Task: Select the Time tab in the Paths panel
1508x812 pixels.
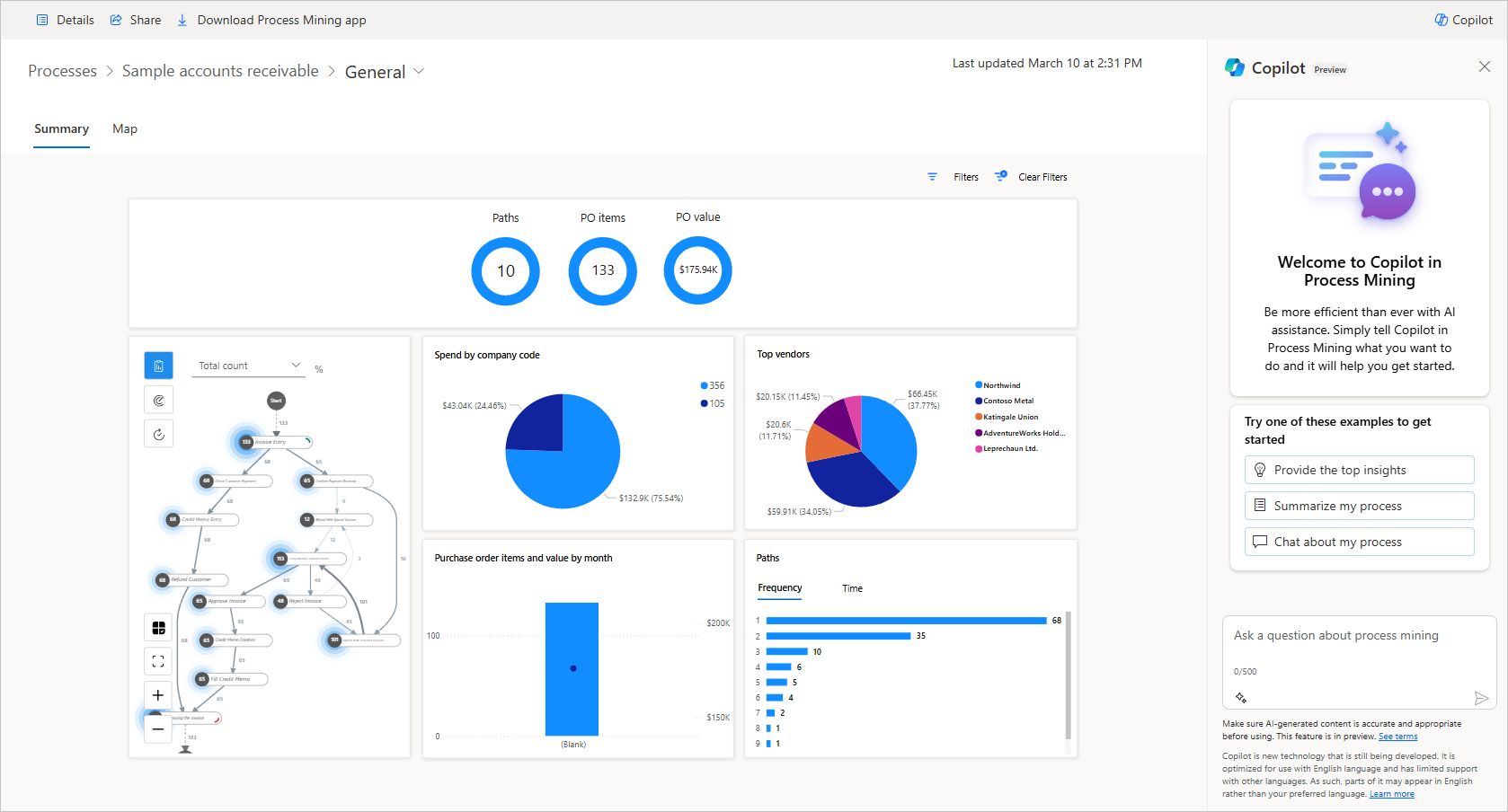Action: point(852,588)
